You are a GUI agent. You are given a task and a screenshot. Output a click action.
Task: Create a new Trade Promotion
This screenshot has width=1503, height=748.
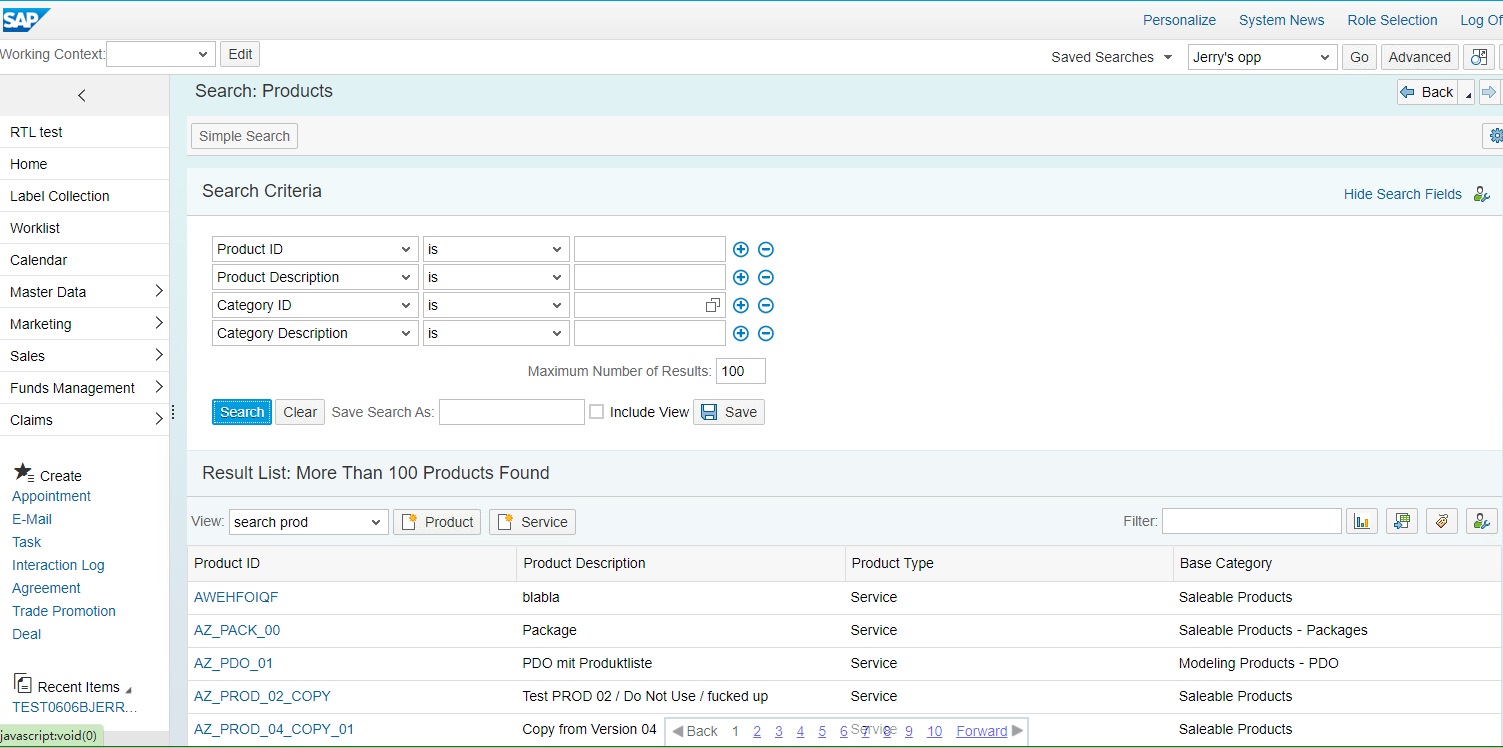click(64, 611)
